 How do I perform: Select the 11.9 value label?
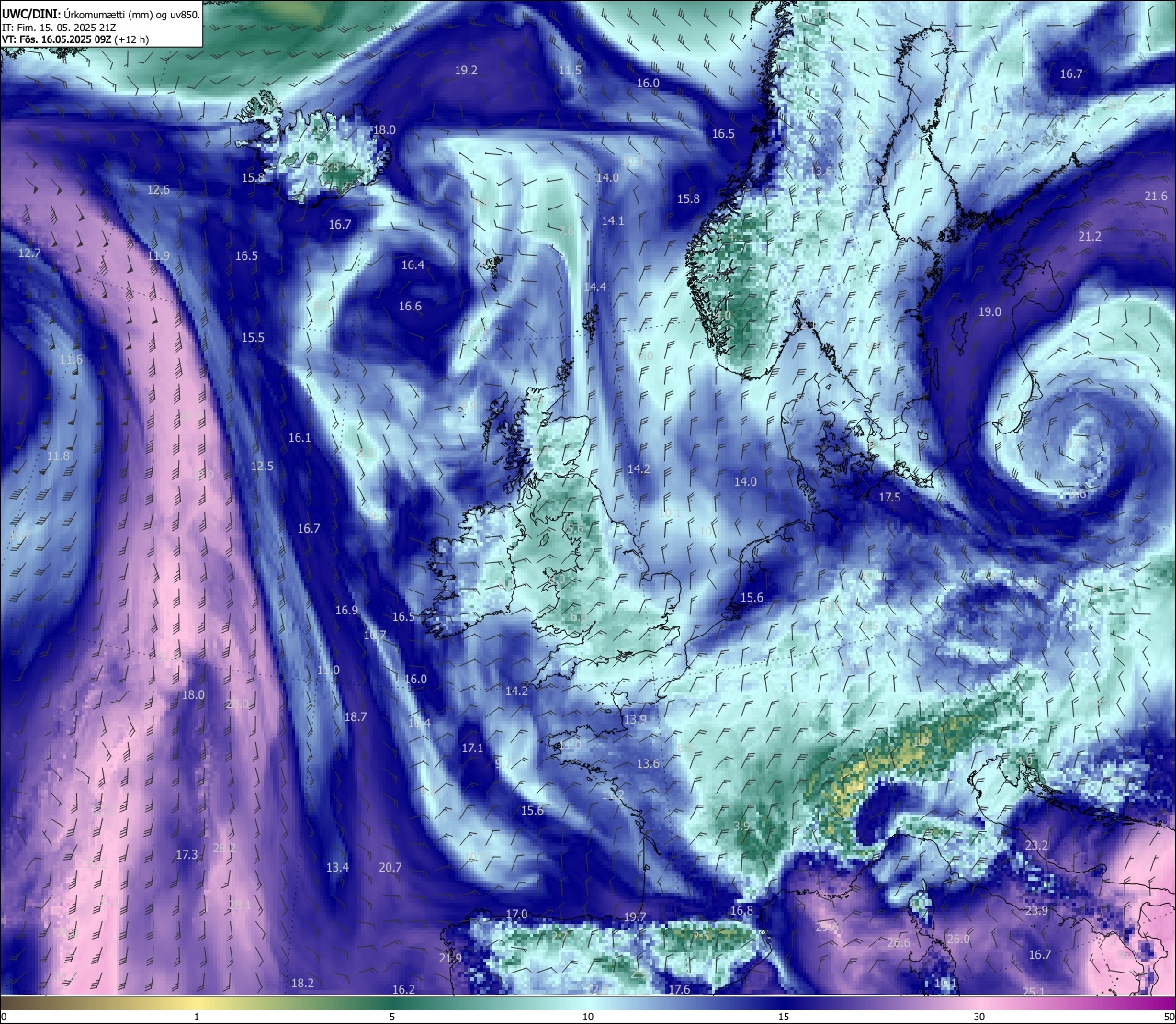coord(158,255)
